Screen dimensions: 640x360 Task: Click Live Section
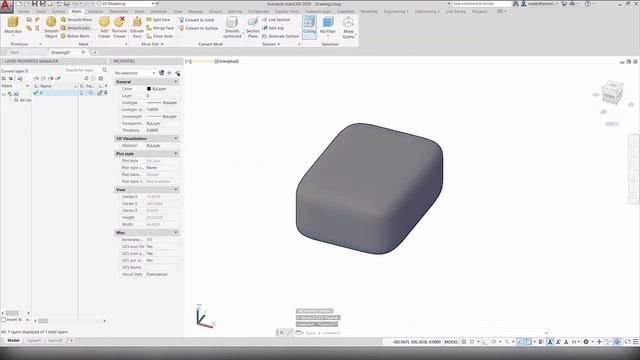point(276,20)
